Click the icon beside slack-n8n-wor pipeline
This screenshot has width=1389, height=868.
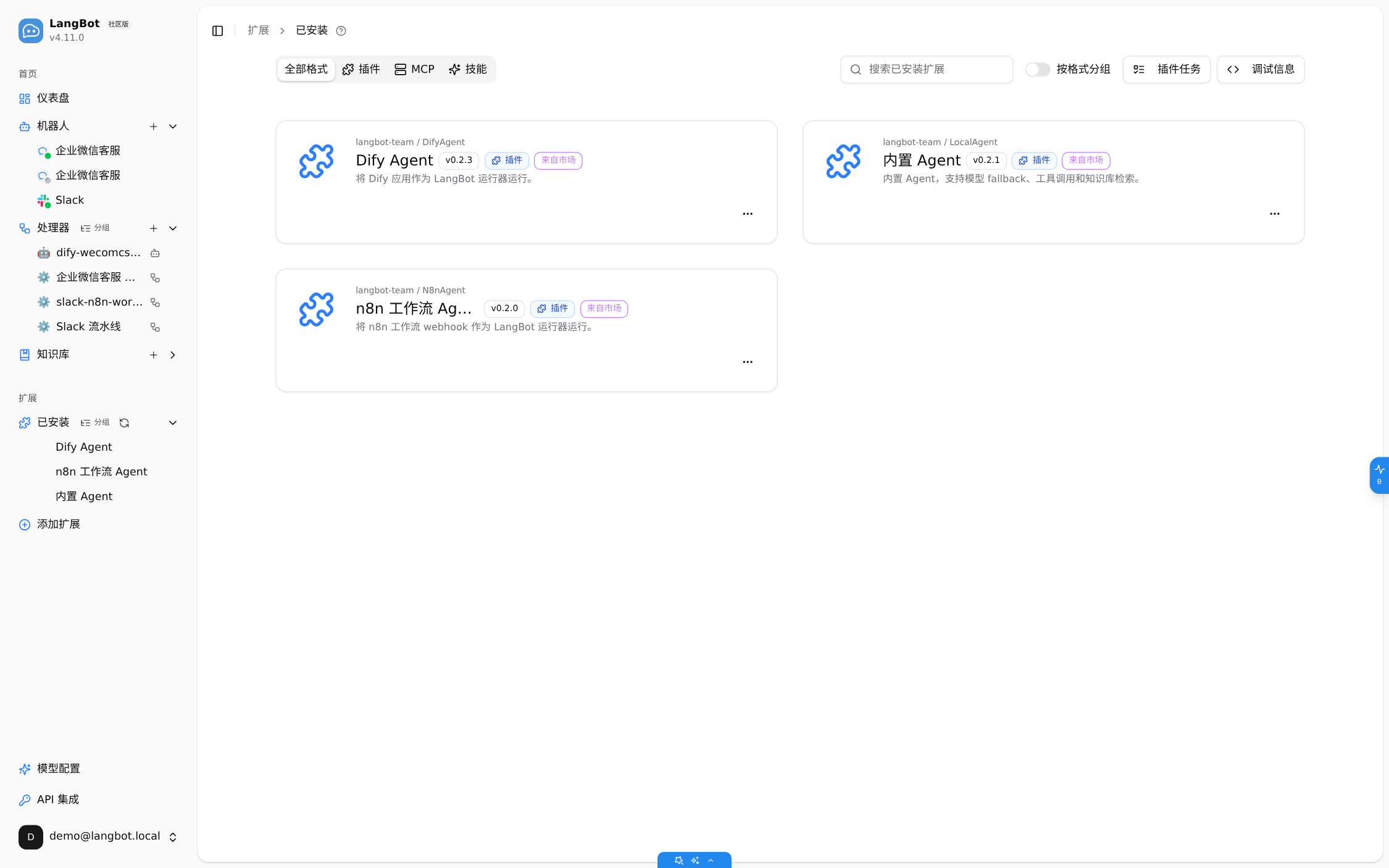click(x=156, y=303)
